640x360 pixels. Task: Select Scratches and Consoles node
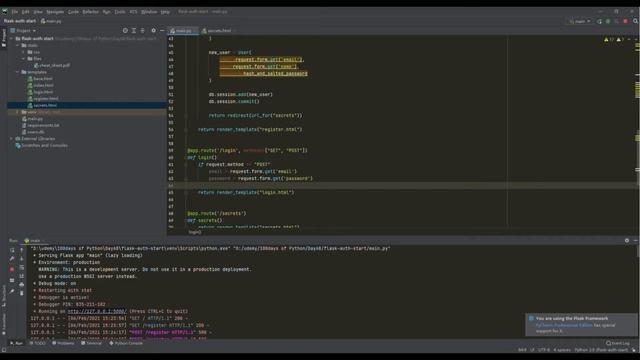click(42, 145)
